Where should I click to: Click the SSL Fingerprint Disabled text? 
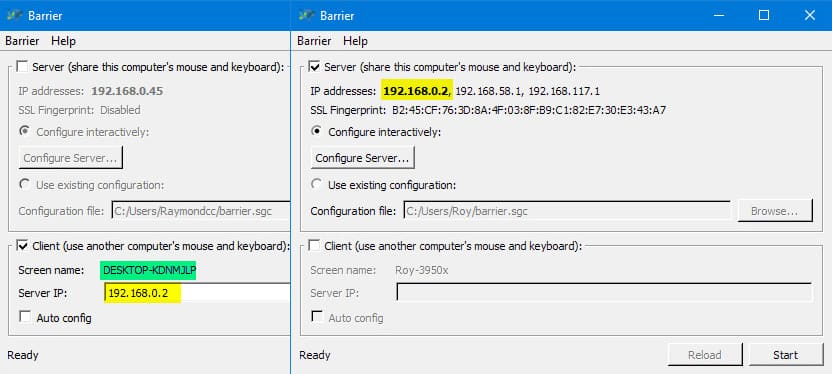click(x=120, y=110)
